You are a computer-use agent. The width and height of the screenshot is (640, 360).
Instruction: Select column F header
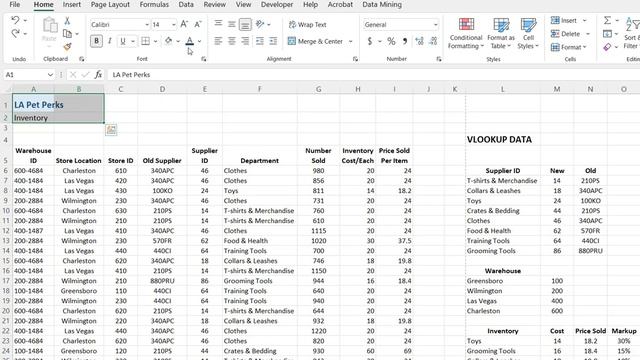pos(260,89)
